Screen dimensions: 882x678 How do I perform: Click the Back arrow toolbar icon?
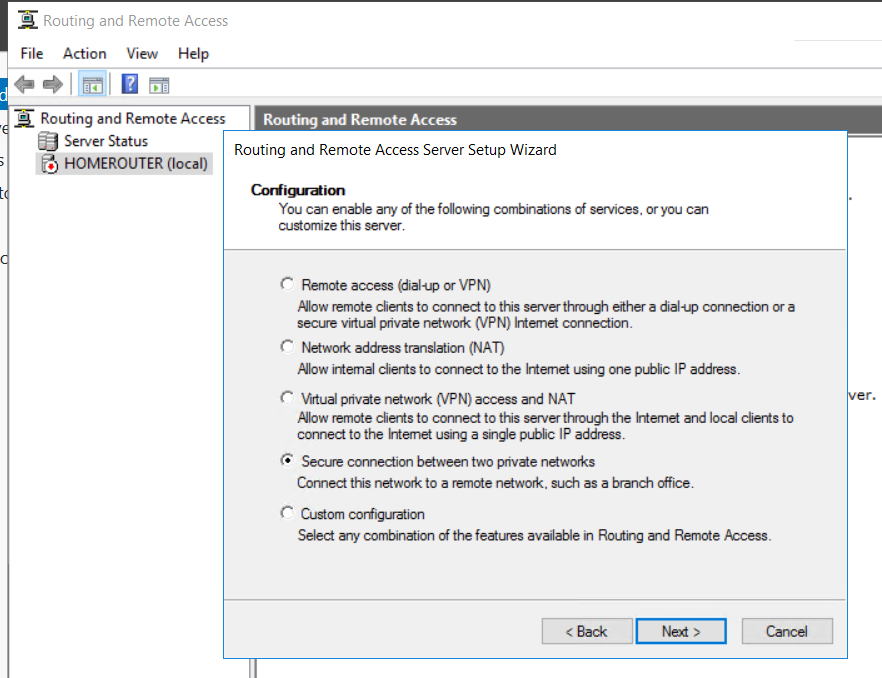pos(25,85)
